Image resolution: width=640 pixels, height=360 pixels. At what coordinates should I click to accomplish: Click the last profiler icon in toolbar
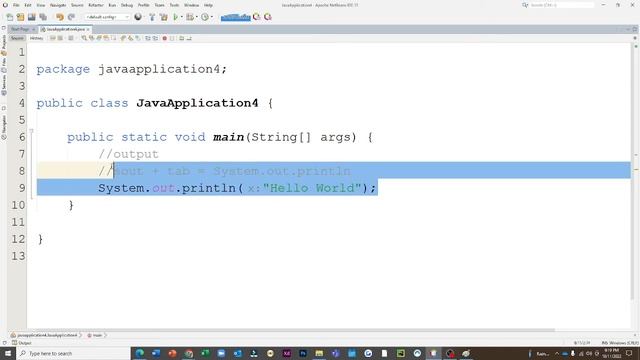pyautogui.click(x=268, y=17)
